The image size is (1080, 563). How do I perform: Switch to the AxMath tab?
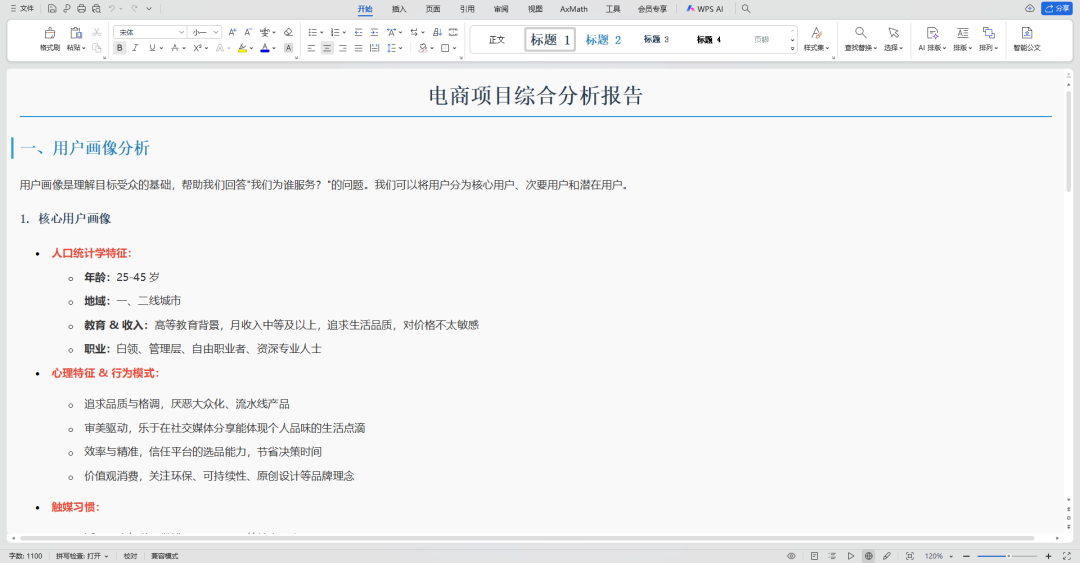click(574, 9)
